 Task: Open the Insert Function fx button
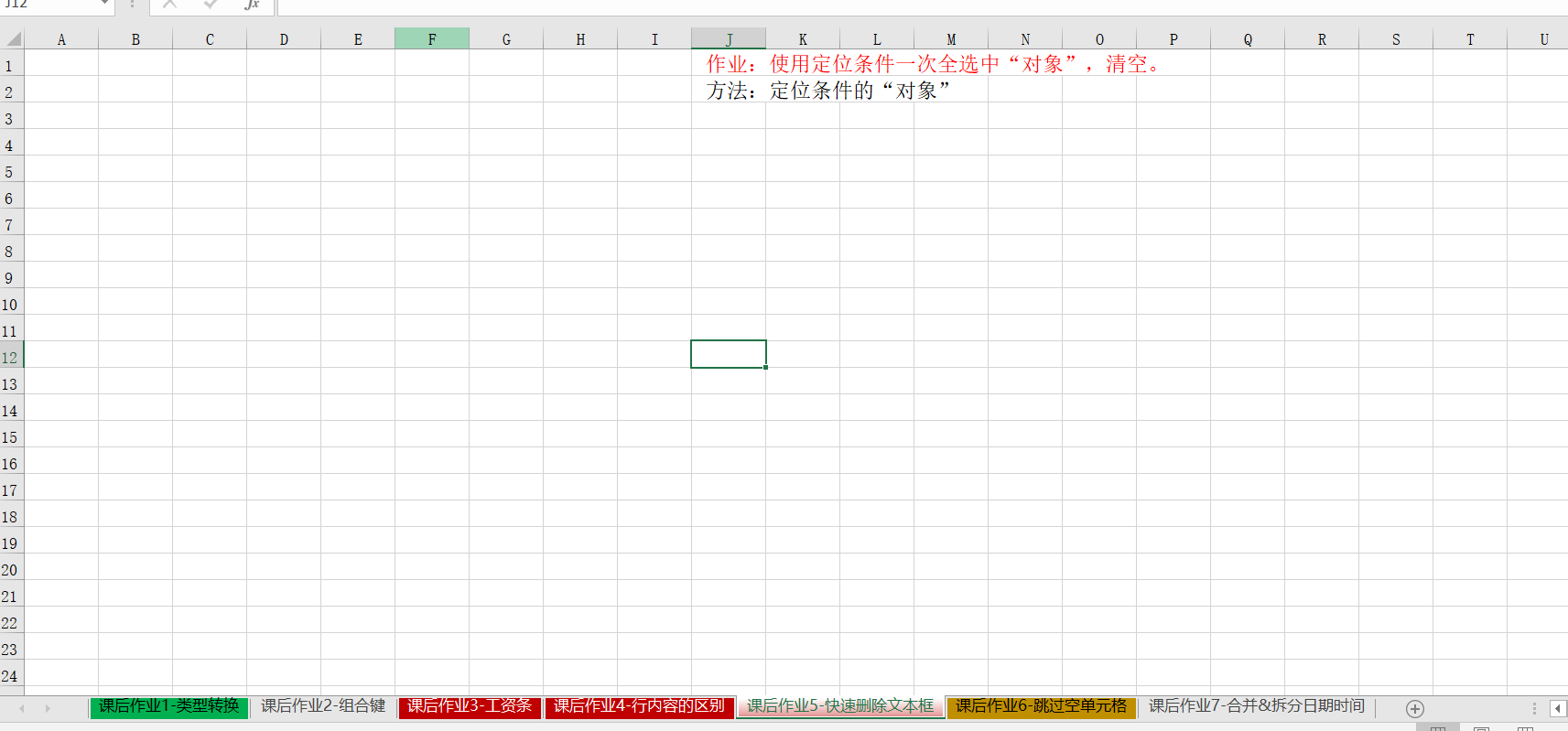click(x=252, y=5)
